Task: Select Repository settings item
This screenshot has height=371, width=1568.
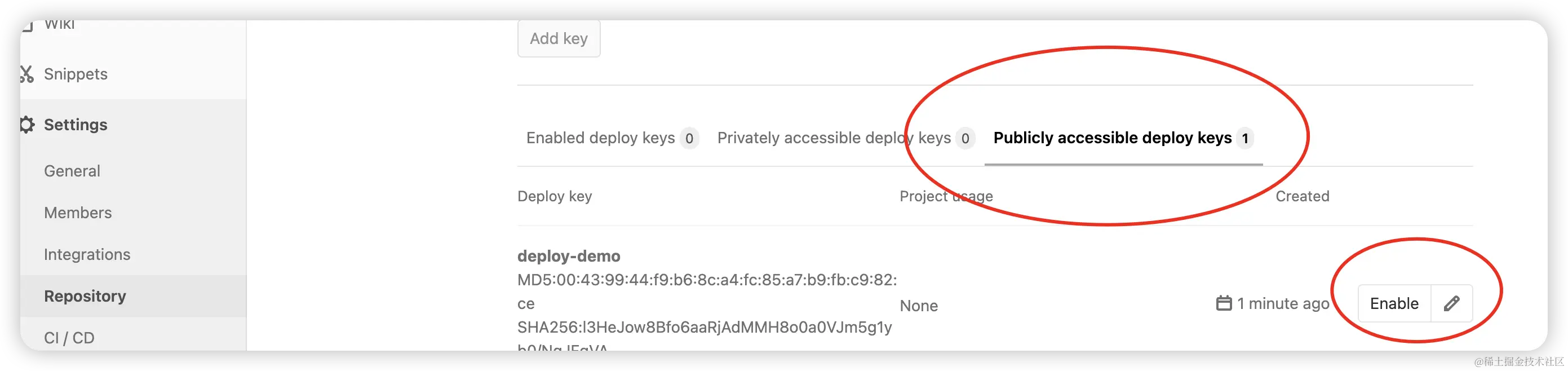Action: pos(85,296)
